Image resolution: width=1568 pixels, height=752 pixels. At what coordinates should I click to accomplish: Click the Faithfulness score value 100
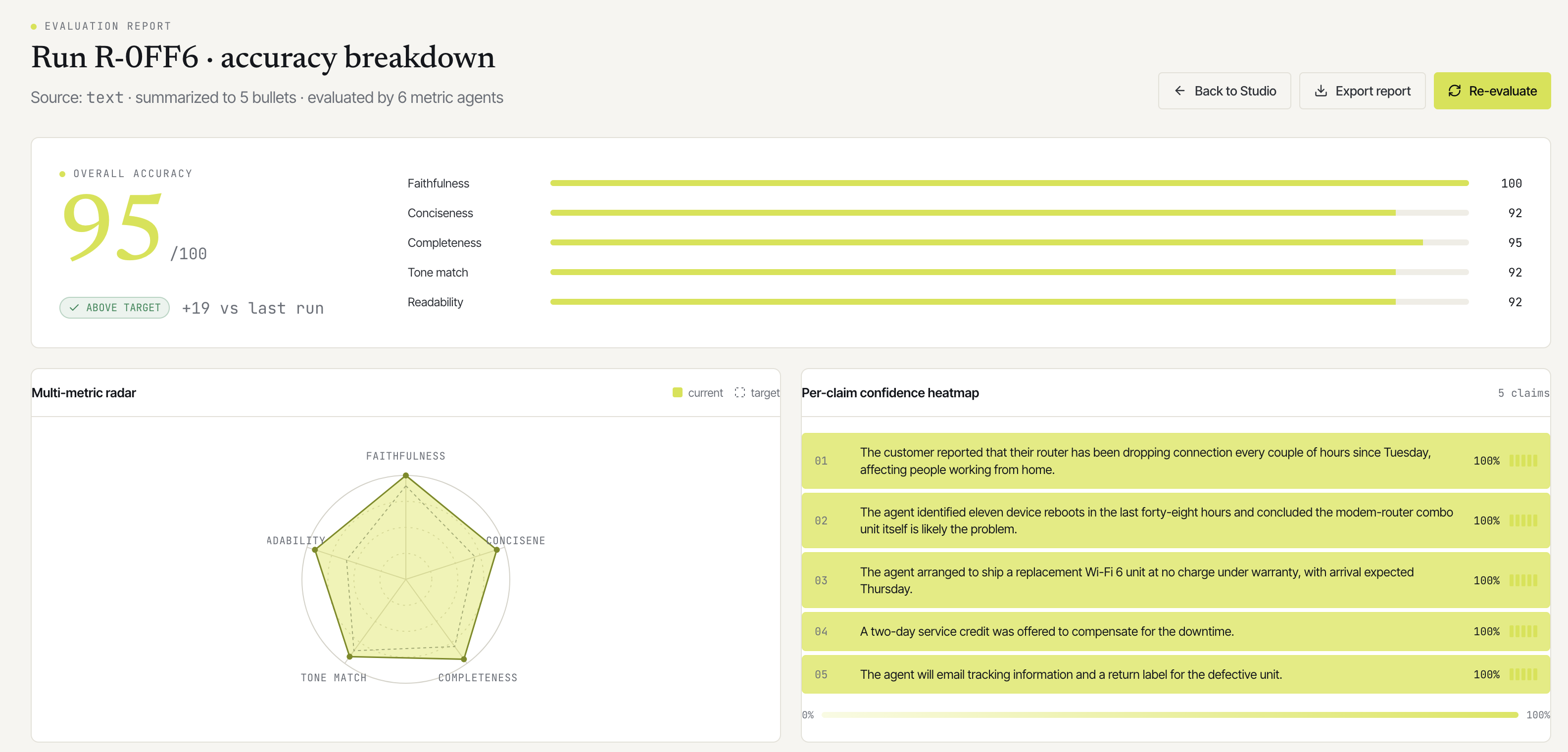(1512, 183)
